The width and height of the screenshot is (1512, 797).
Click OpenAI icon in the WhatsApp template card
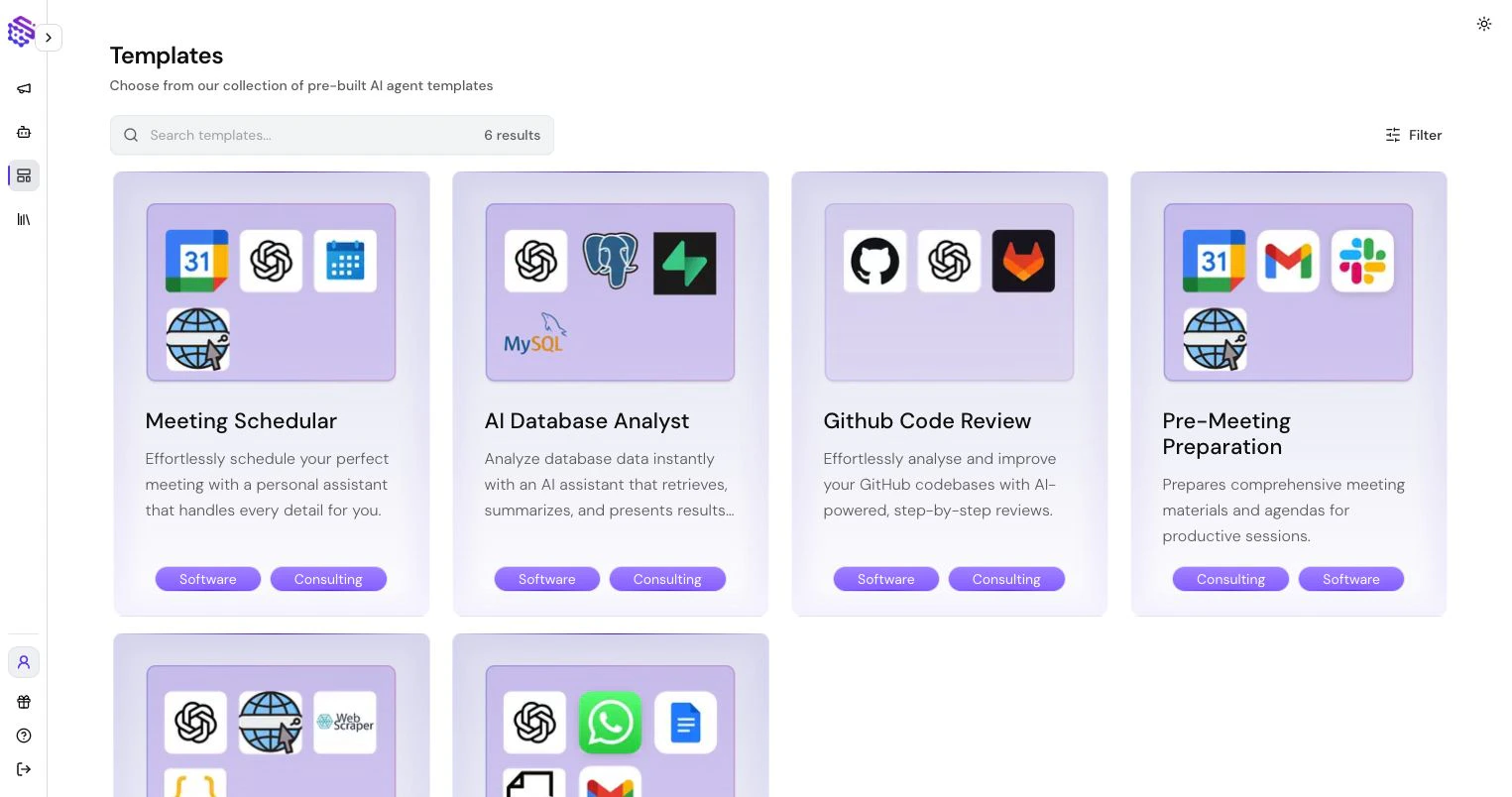tap(534, 723)
